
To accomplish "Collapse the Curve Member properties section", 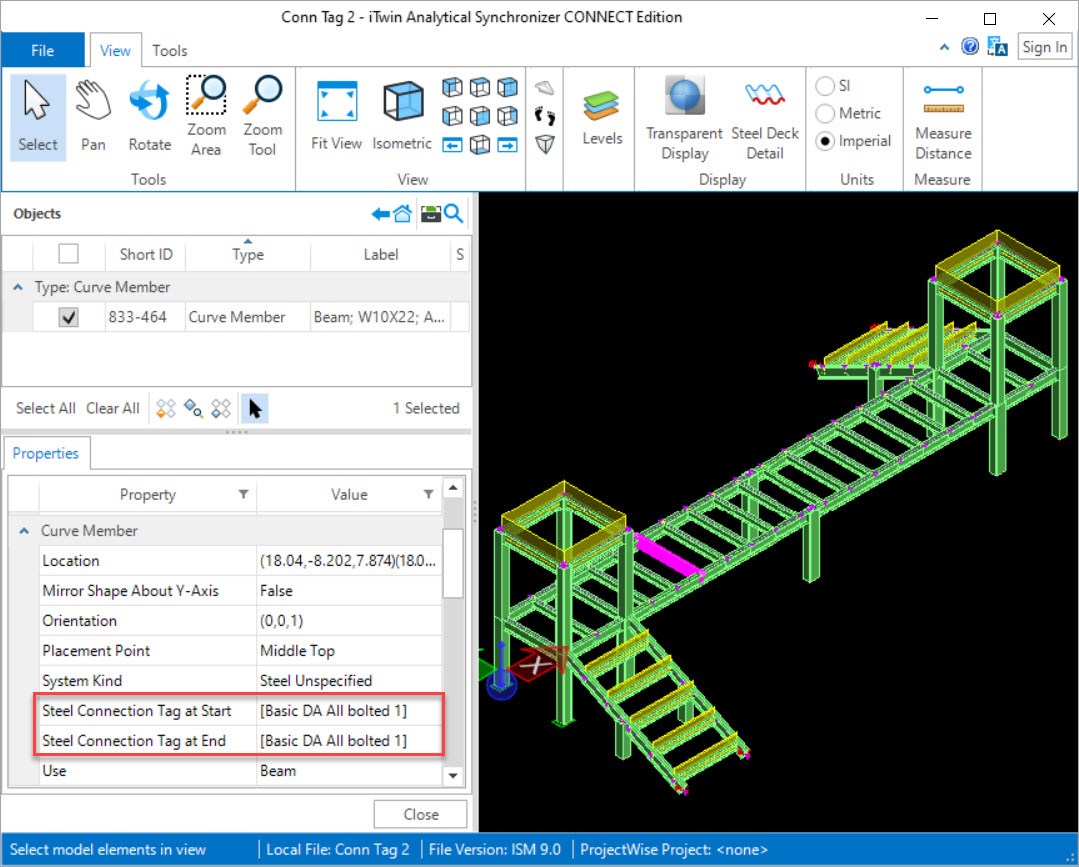I will [x=24, y=531].
